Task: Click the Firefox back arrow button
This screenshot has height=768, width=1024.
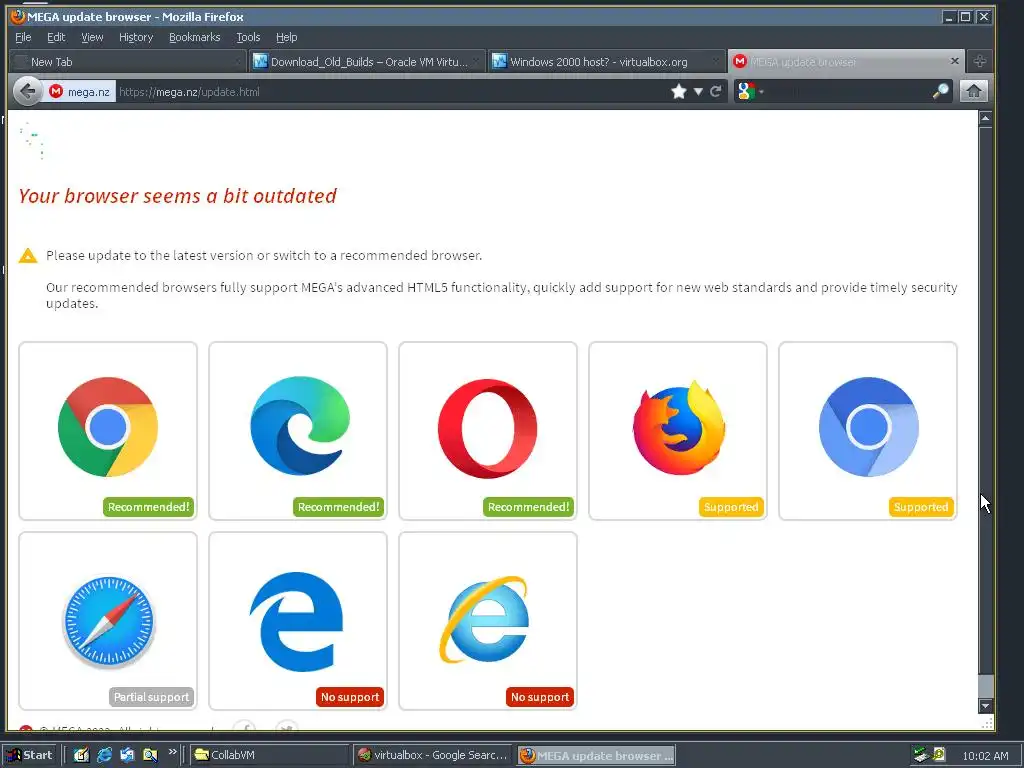Action: pos(27,91)
